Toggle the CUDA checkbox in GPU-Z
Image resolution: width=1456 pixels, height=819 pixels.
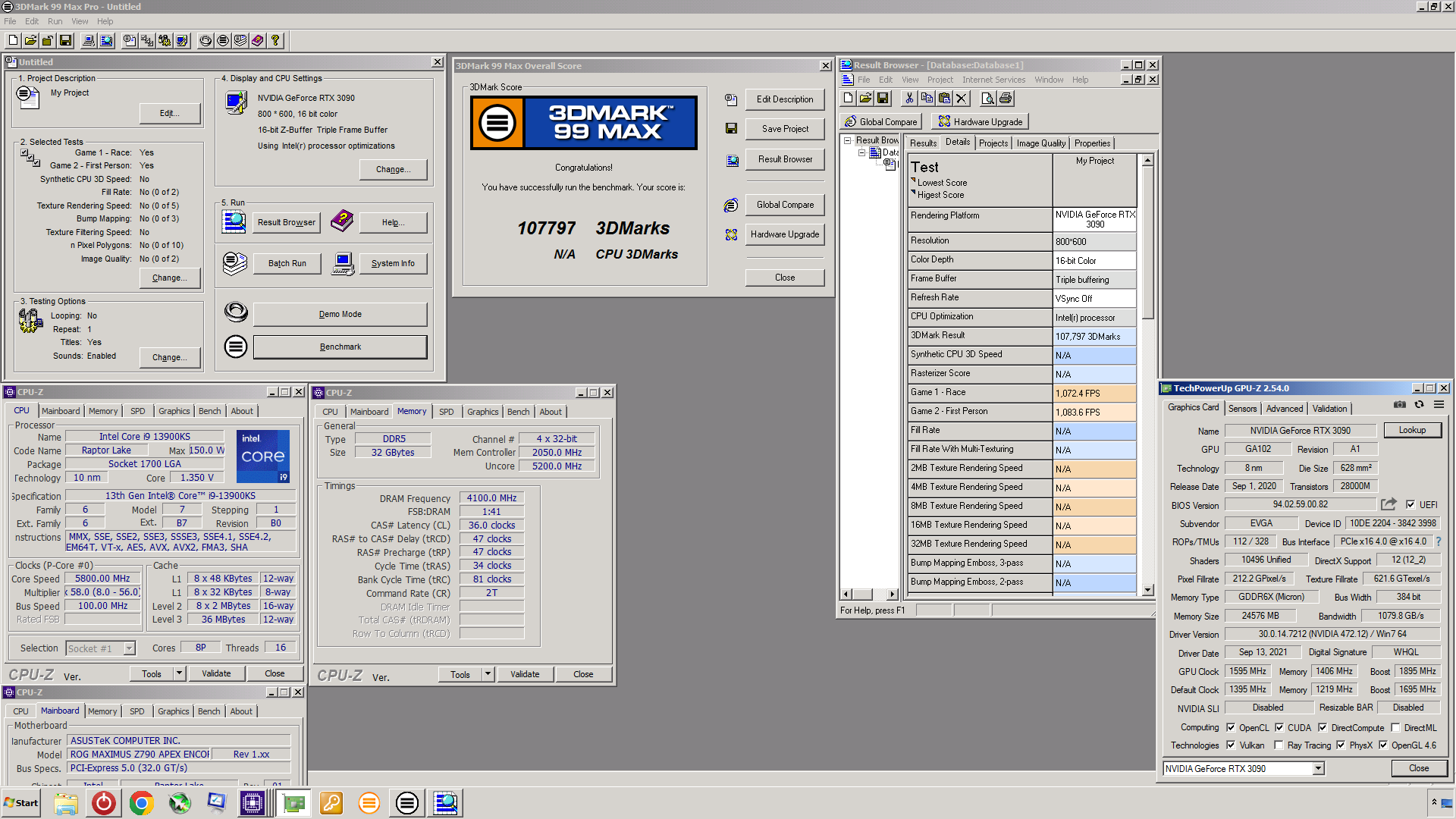point(1279,727)
